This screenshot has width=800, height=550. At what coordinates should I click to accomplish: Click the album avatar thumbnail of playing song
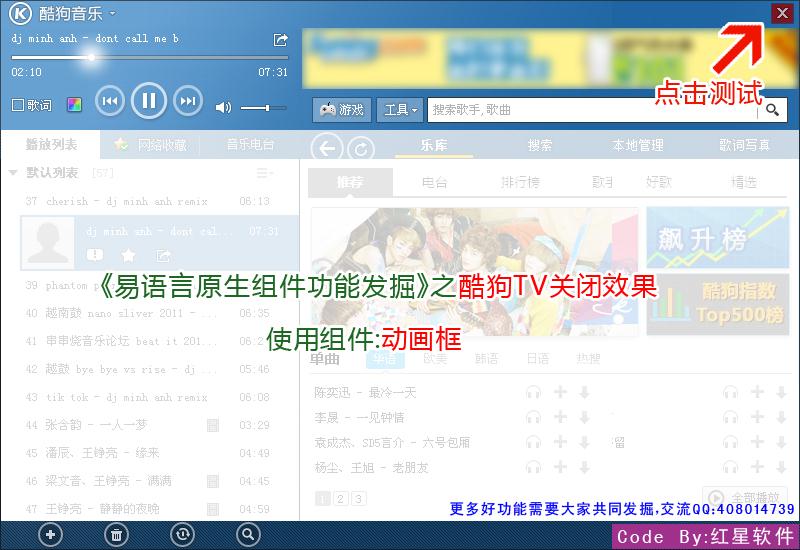click(x=47, y=242)
